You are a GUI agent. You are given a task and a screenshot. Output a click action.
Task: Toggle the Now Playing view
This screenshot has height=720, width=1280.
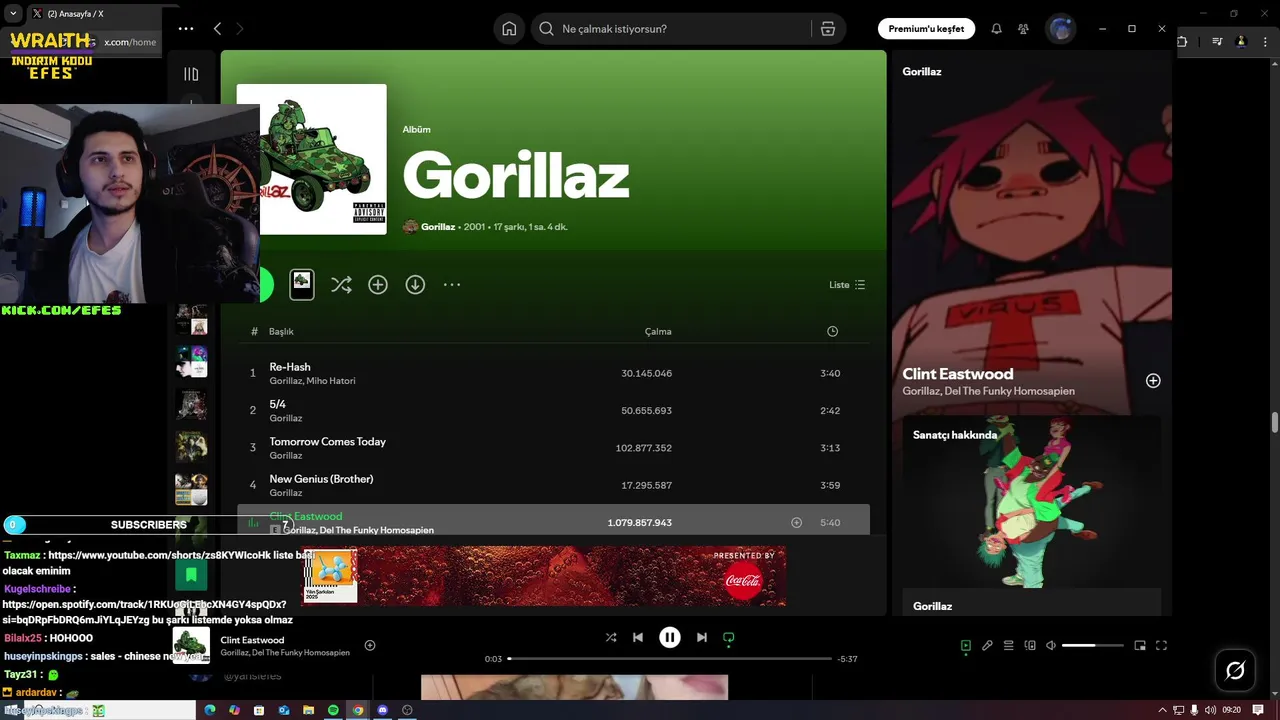click(965, 646)
